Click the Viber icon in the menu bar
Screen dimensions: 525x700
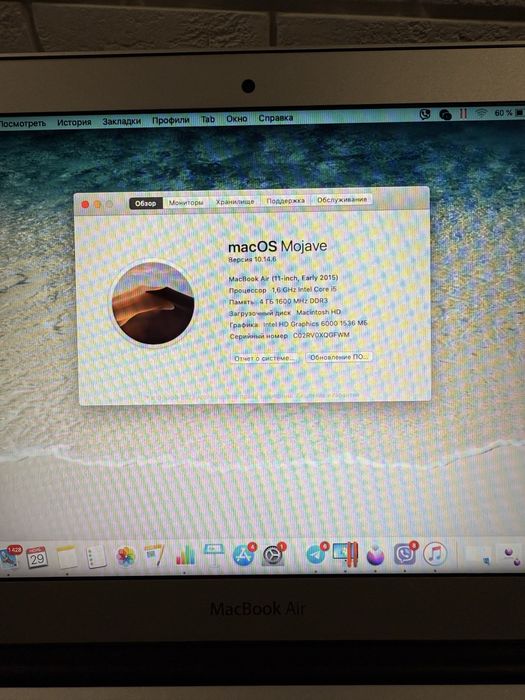click(x=425, y=115)
